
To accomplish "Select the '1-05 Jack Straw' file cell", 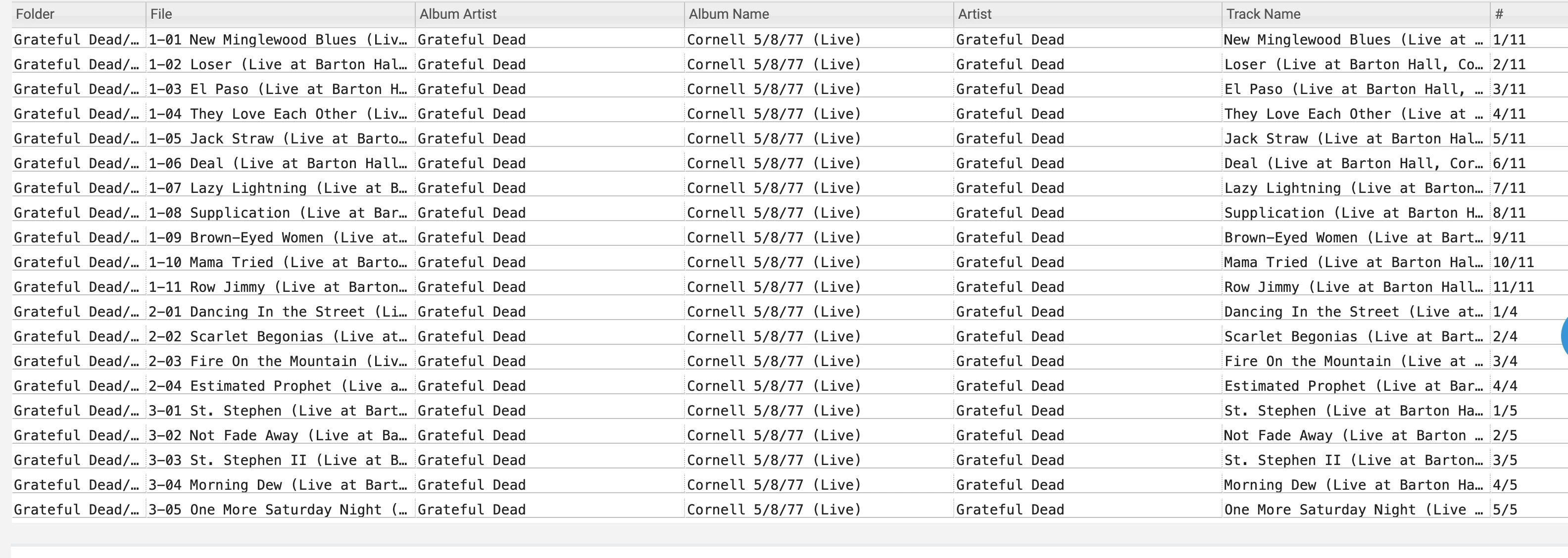I will [278, 139].
